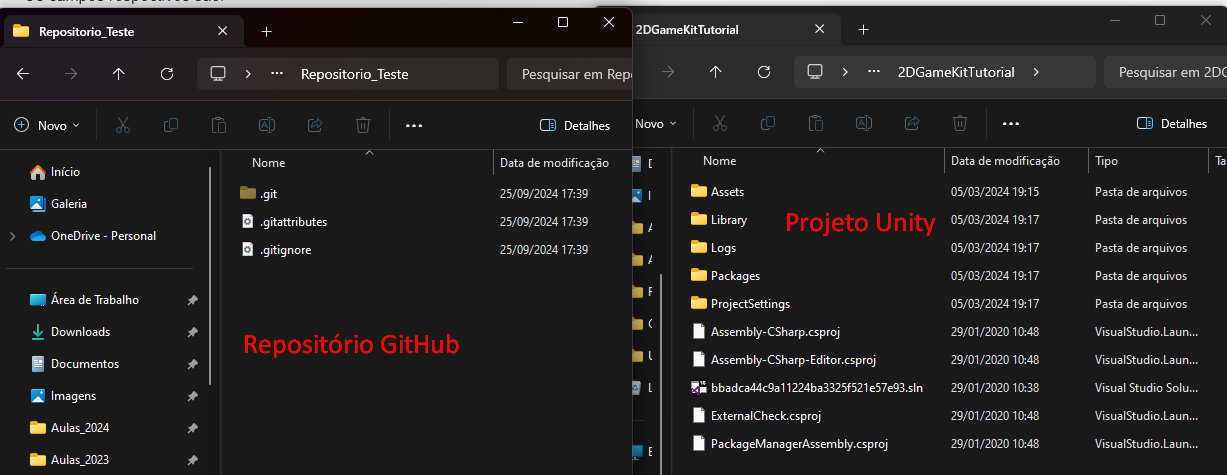This screenshot has height=475, width=1227.
Task: Click Pesquisar search box in Repositorio_Teste window
Action: coord(570,73)
